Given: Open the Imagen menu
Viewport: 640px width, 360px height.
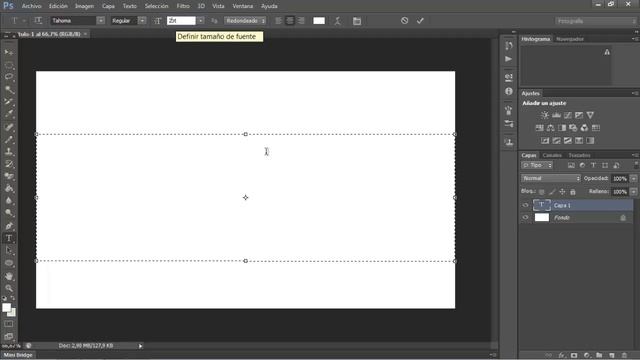Looking at the screenshot, I should click(84, 6).
